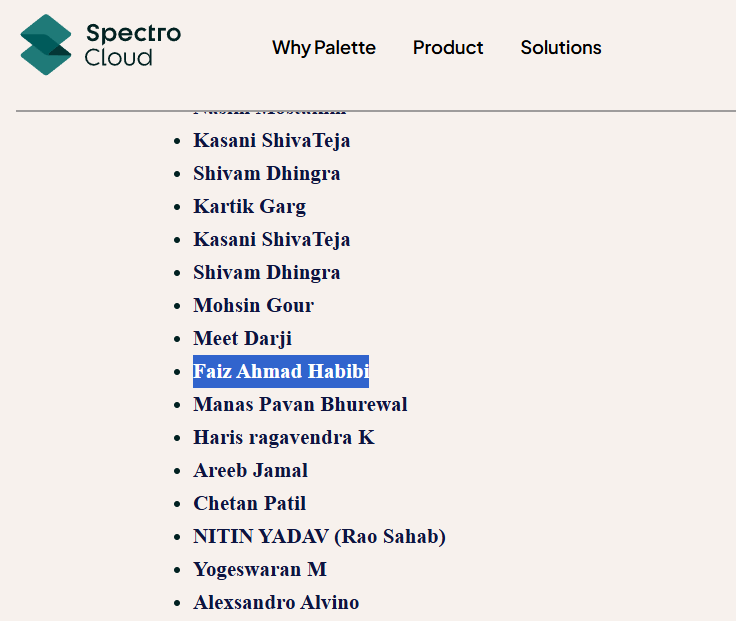
Task: Click the second Shivam Dhingra entry
Action: (266, 273)
